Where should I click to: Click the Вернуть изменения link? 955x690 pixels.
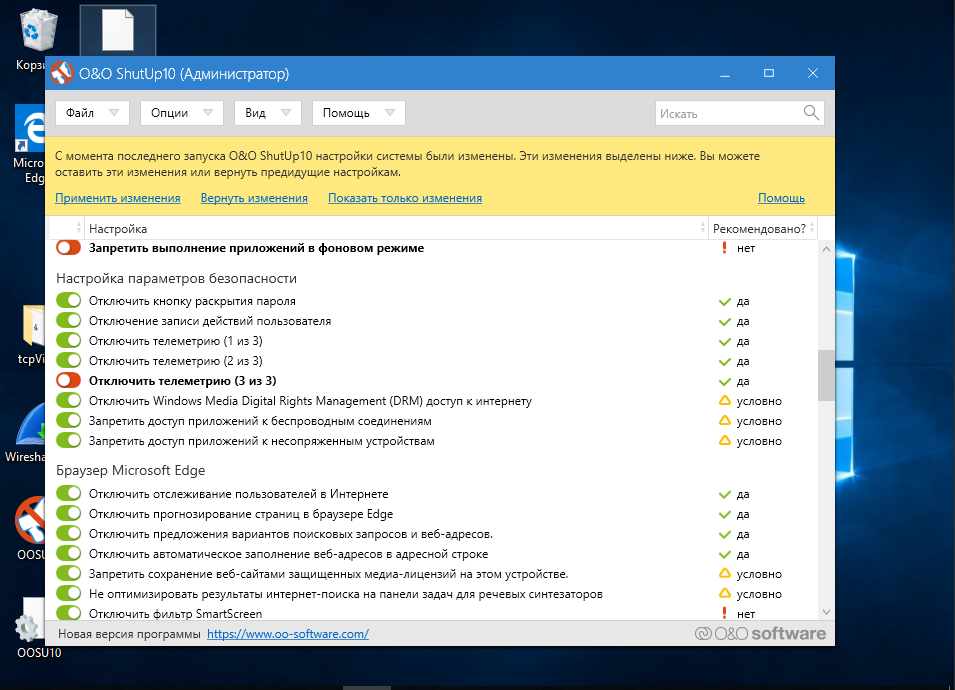coord(254,198)
